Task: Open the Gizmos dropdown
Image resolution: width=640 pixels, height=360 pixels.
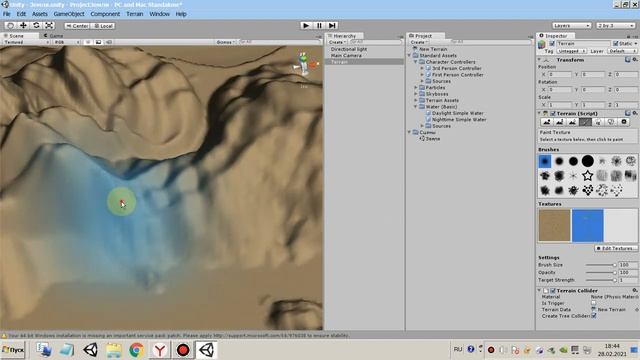Action: tap(226, 42)
